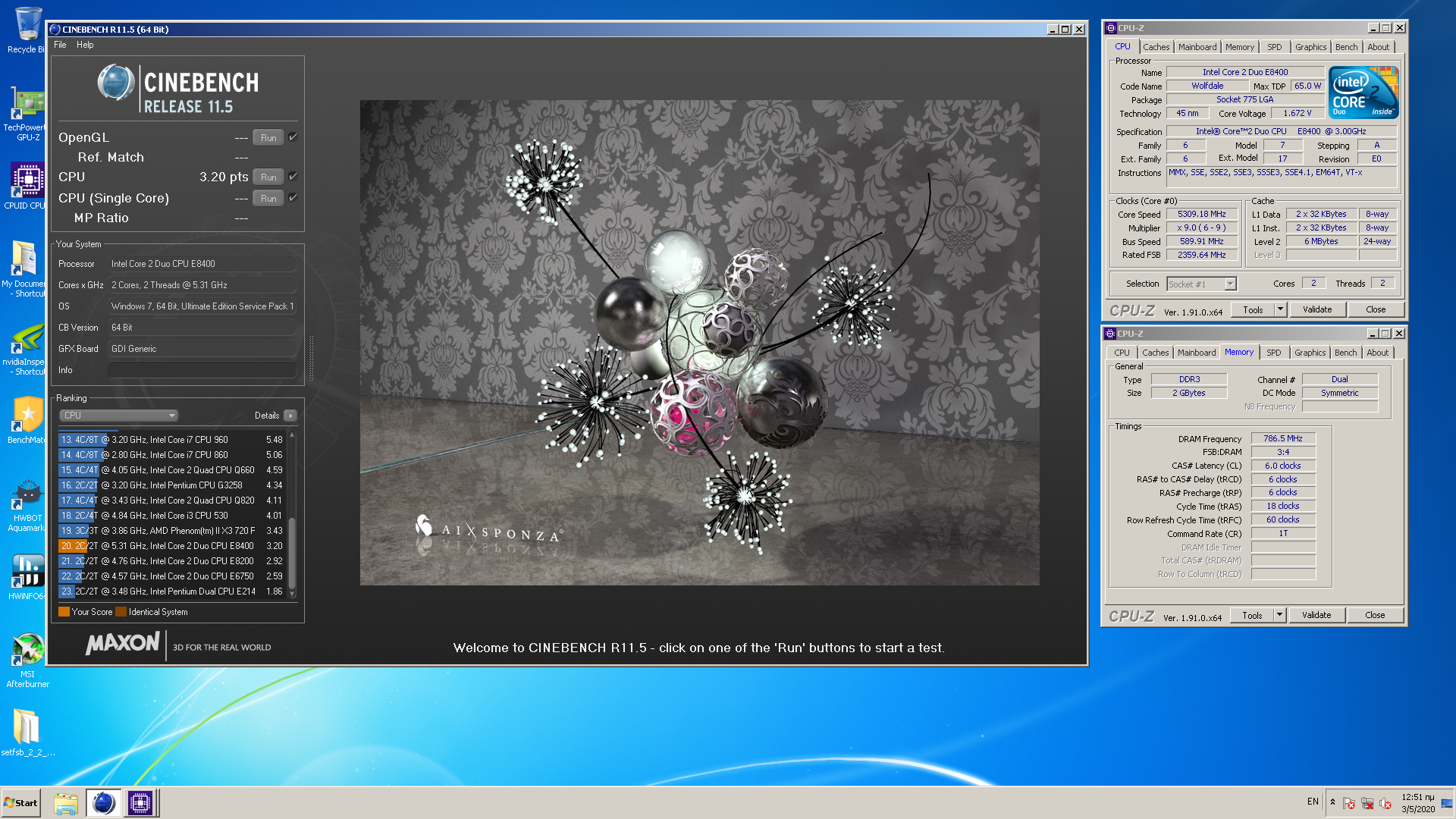Click the Core Speed 5309.18 MHz value
1456x819 pixels.
1202,215
